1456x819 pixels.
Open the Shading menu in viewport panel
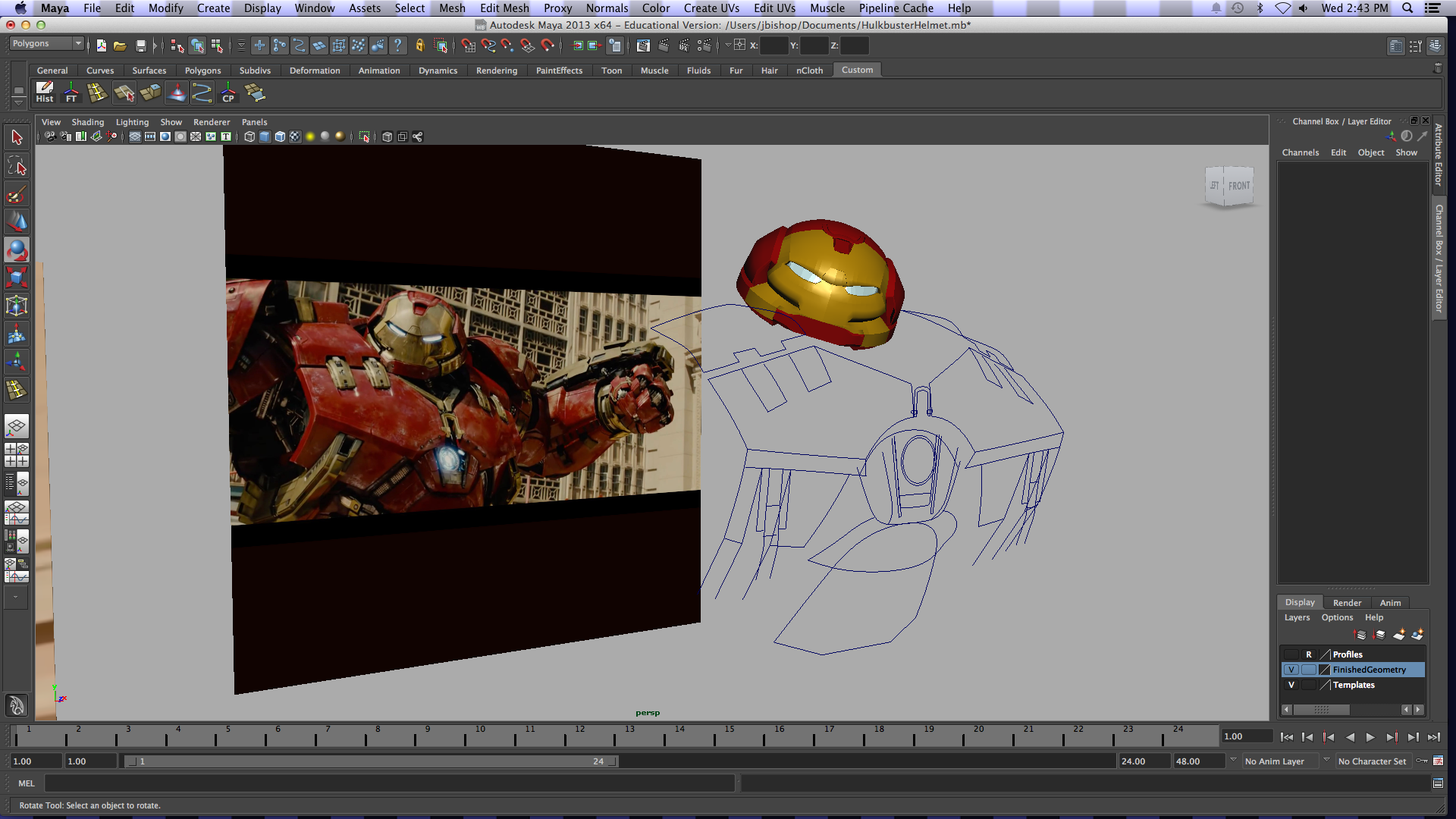[x=87, y=122]
